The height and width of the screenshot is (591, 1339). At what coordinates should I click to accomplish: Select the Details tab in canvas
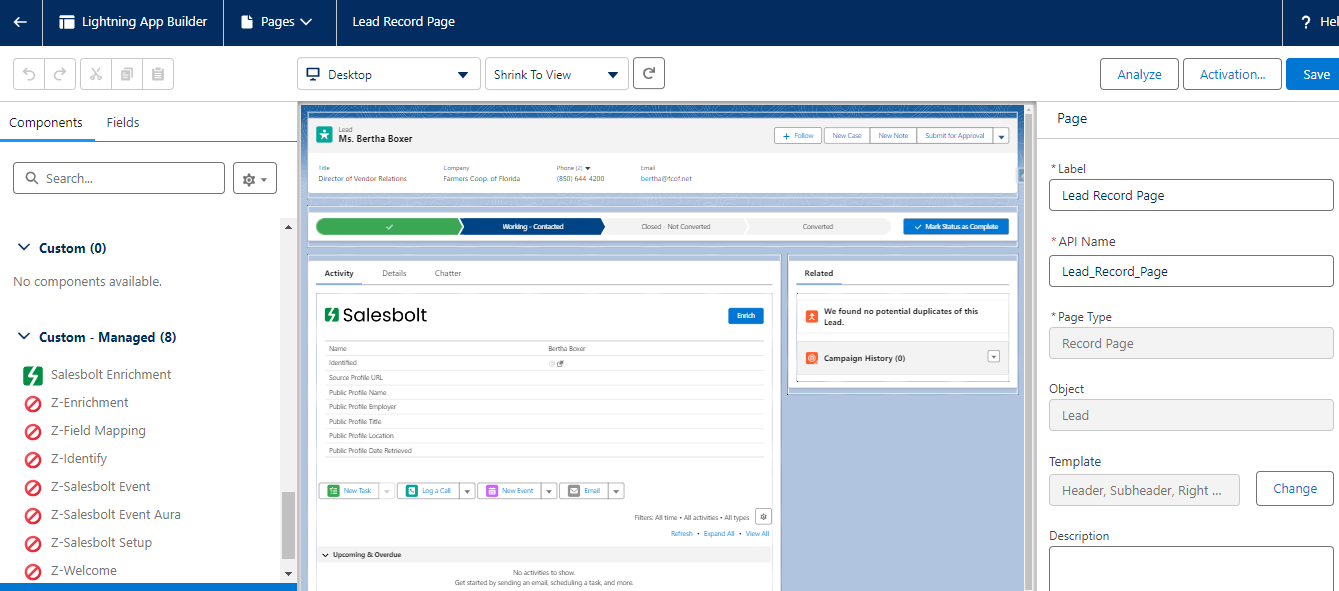pos(394,273)
